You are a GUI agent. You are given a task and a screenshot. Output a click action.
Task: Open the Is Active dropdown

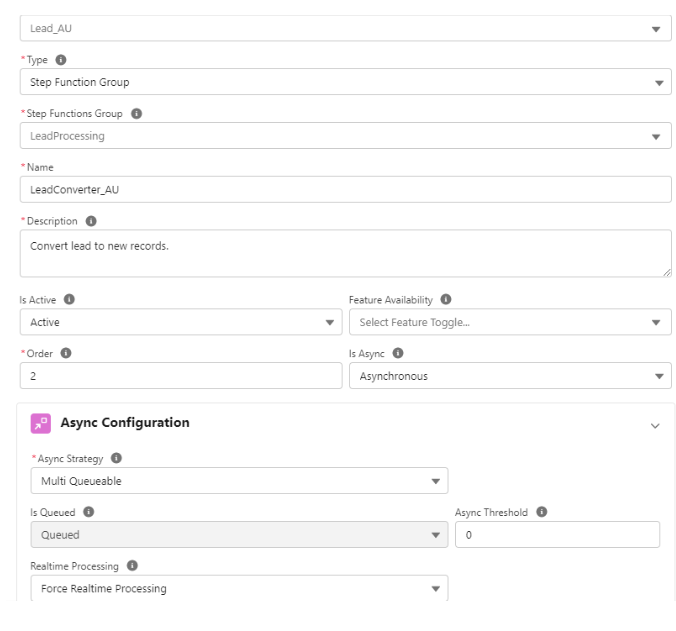point(181,322)
